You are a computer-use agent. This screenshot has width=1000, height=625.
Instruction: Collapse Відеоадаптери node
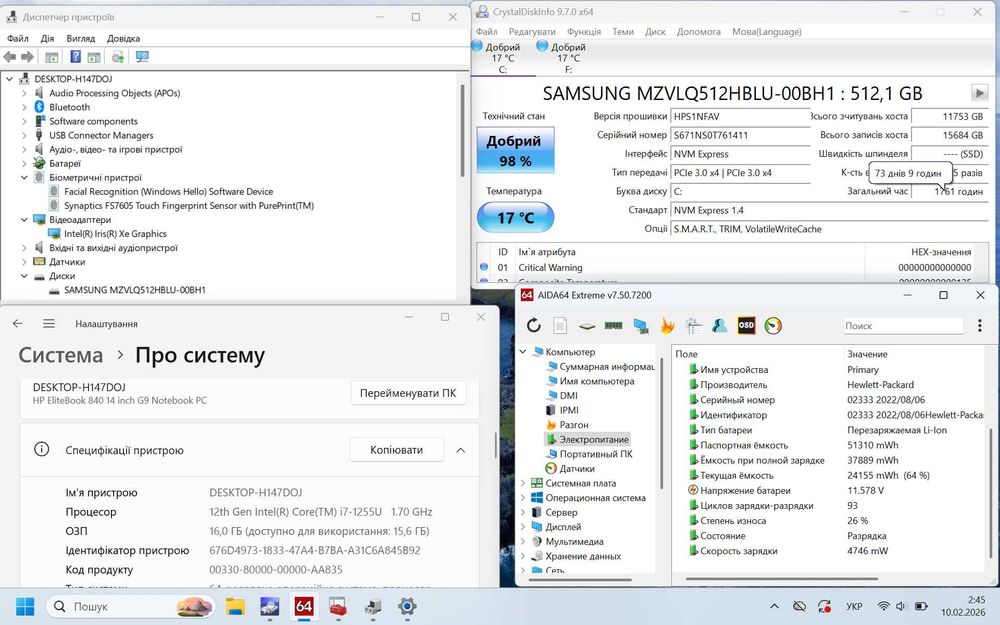(x=24, y=219)
